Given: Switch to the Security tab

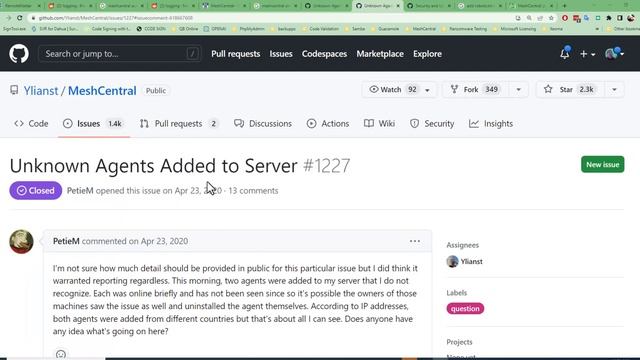Looking at the screenshot, I should coord(432,124).
